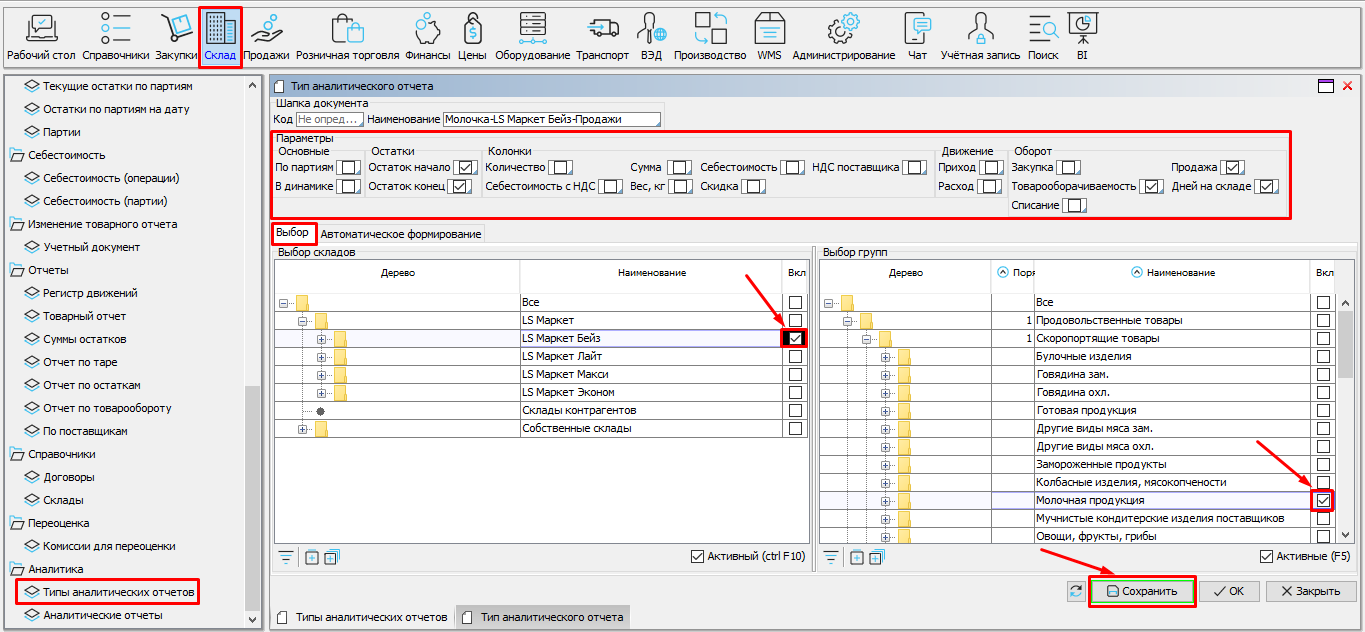
Task: Uncheck the Активный (ctrl F10) checkbox
Action: [x=698, y=557]
